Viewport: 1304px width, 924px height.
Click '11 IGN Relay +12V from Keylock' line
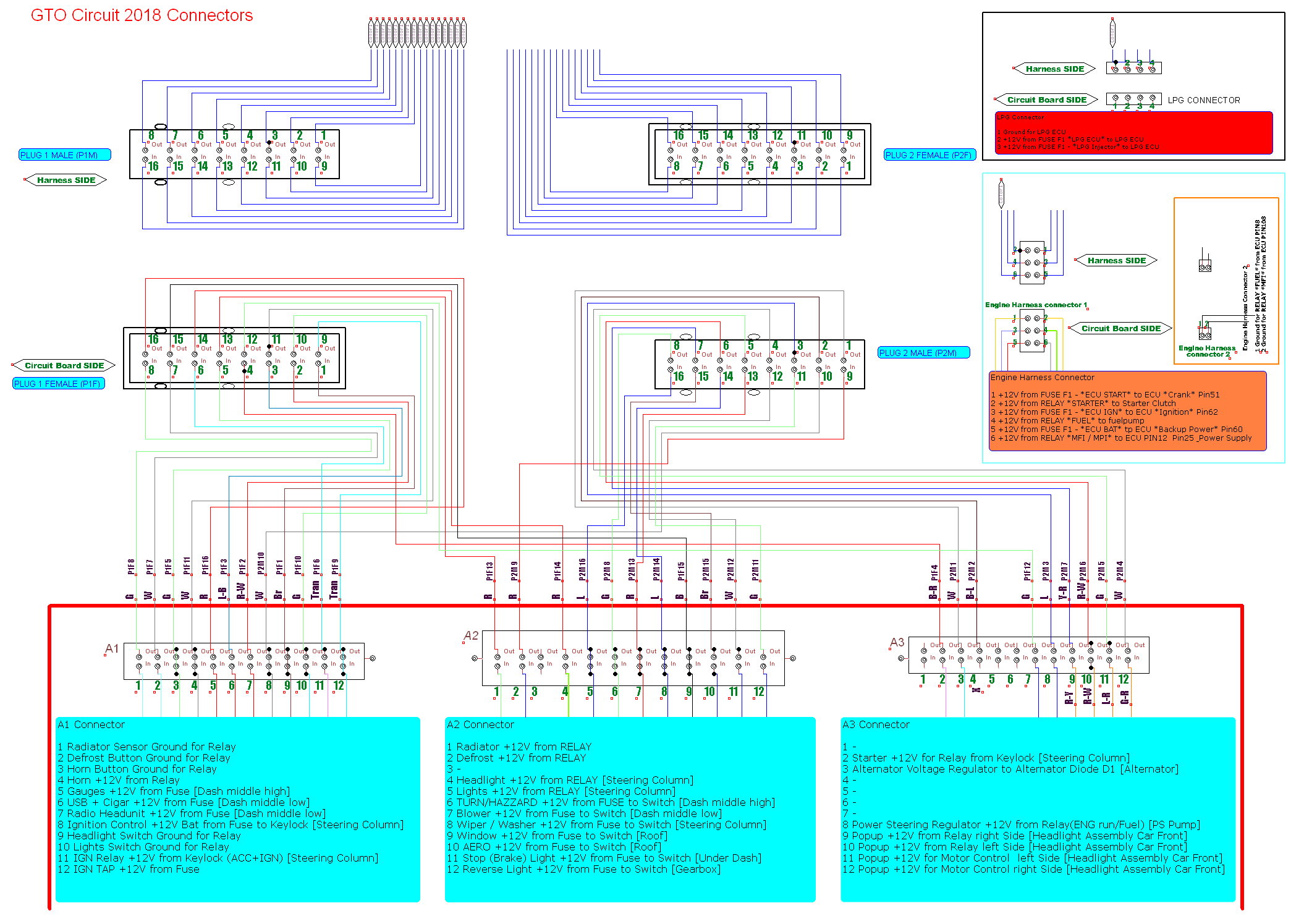218,858
